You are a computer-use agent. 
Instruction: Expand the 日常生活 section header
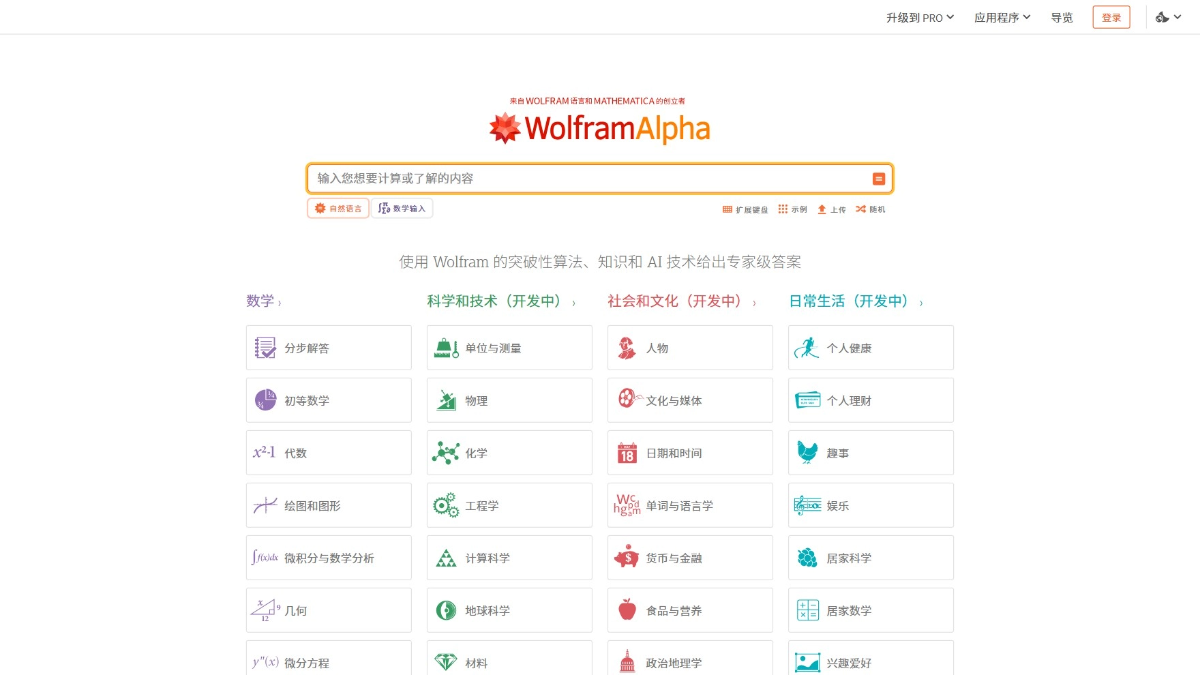point(856,301)
